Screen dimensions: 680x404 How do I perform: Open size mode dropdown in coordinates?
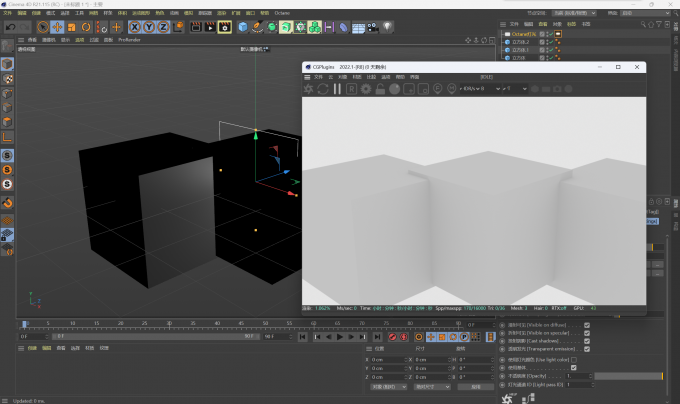(x=432, y=387)
